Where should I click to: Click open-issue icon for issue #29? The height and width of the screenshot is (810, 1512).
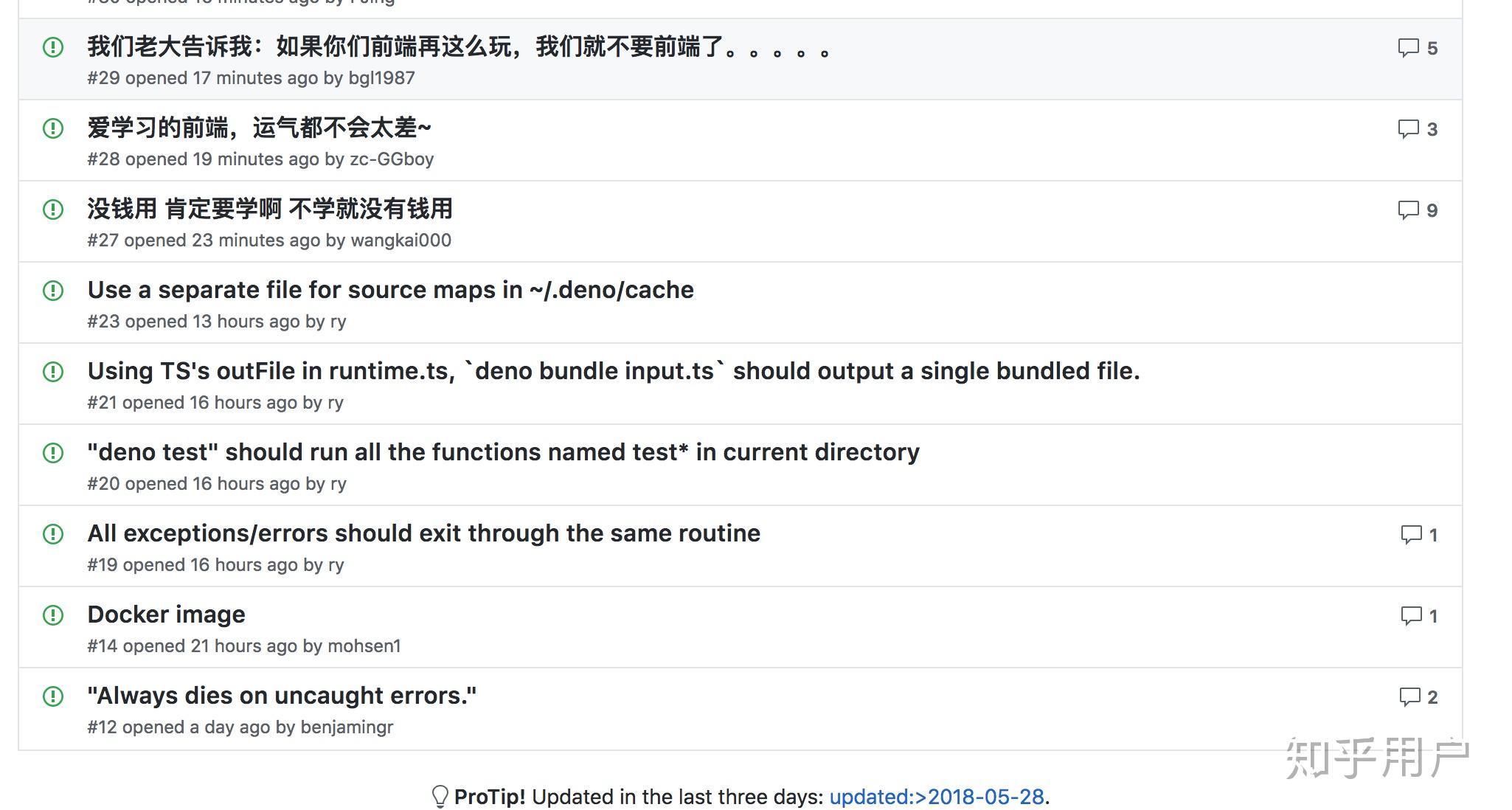click(x=53, y=48)
